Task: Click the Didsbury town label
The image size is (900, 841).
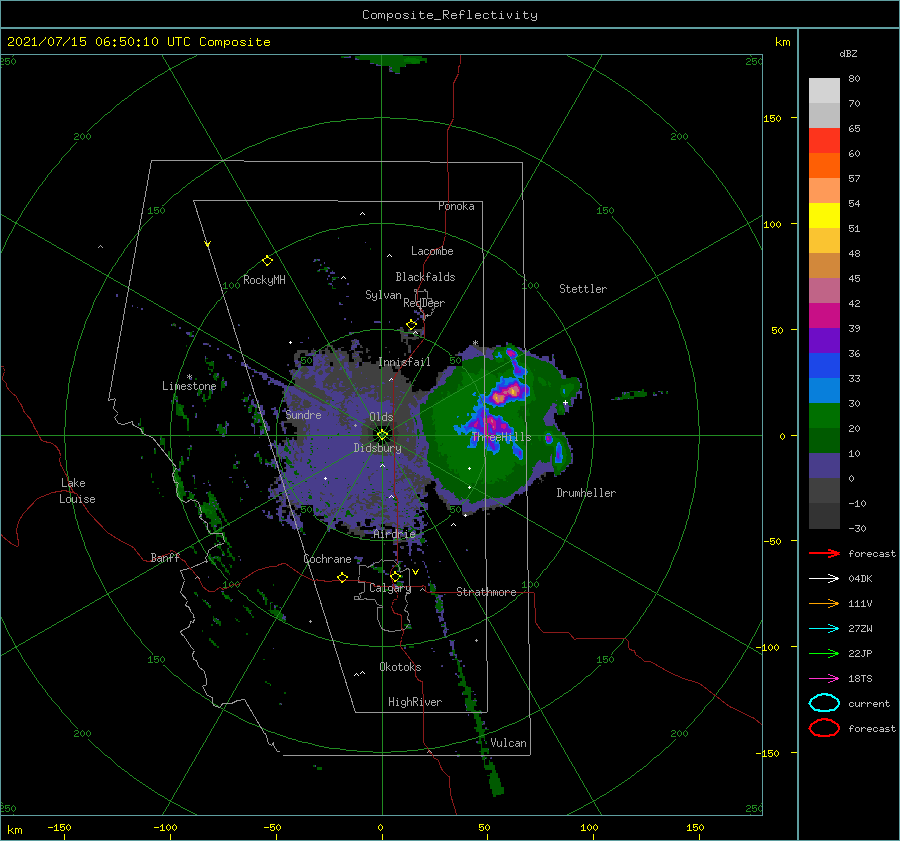Action: [378, 448]
